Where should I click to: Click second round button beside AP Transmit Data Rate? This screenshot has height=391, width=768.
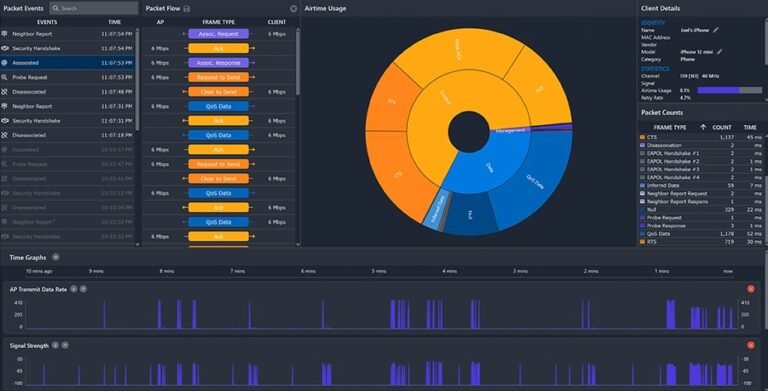click(83, 289)
